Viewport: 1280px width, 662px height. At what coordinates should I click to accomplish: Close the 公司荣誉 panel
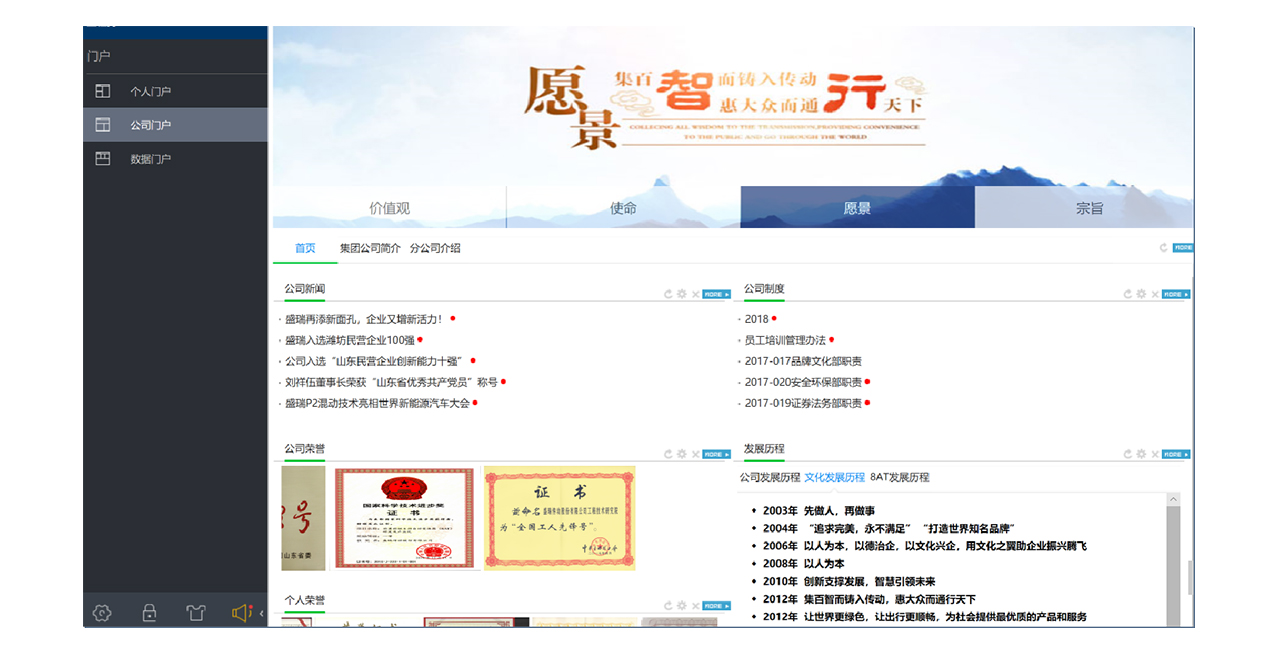695,454
